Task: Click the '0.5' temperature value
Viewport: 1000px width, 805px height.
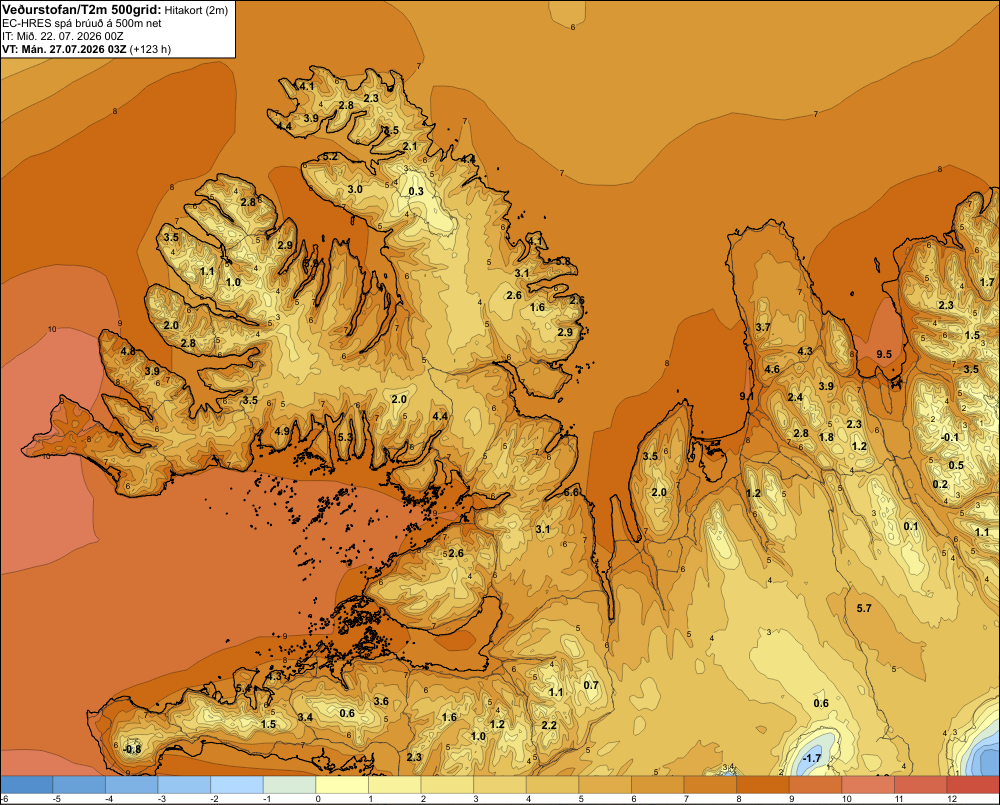Action: point(956,465)
